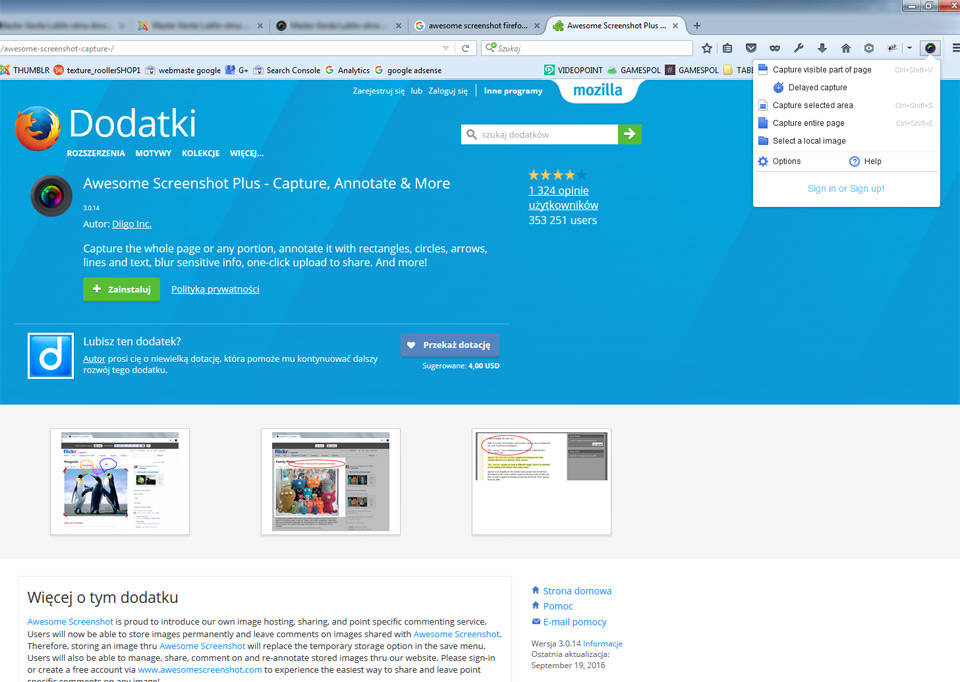The width and height of the screenshot is (960, 682).
Task: Open 'Pomoc' link in sidebar
Action: pyautogui.click(x=558, y=606)
